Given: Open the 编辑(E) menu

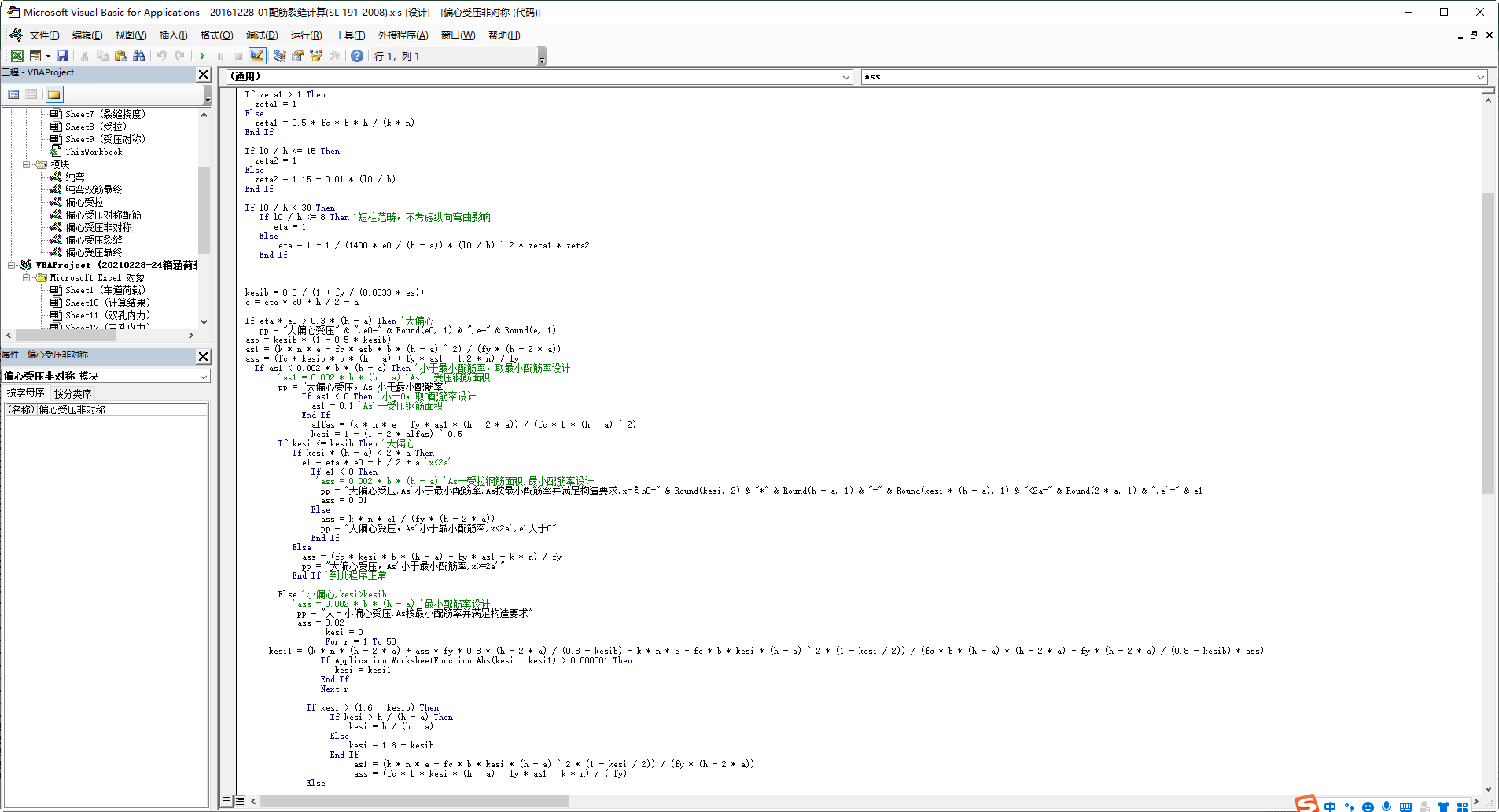Looking at the screenshot, I should pyautogui.click(x=87, y=35).
